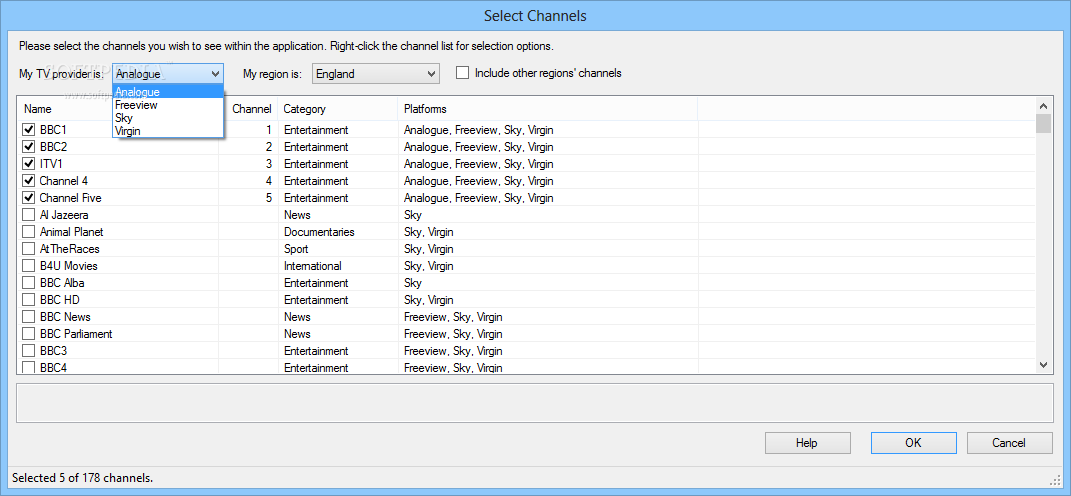1071x496 pixels.
Task: Uncheck the BBC1 channel checkbox
Action: coord(29,129)
